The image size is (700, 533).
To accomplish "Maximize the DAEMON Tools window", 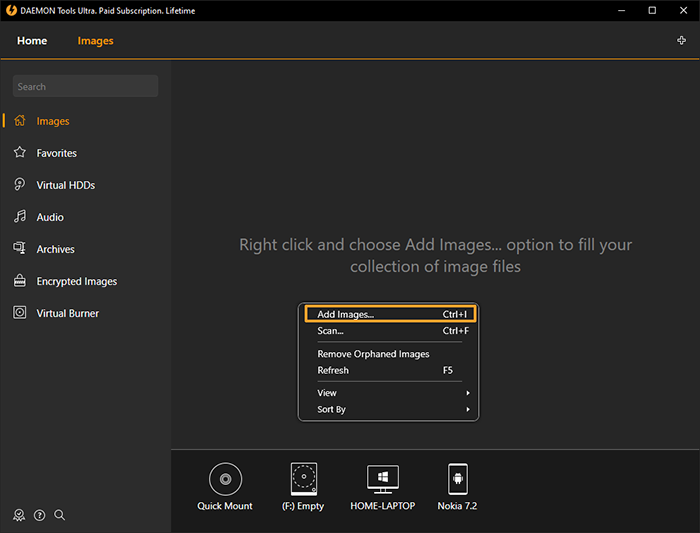I will [x=652, y=10].
